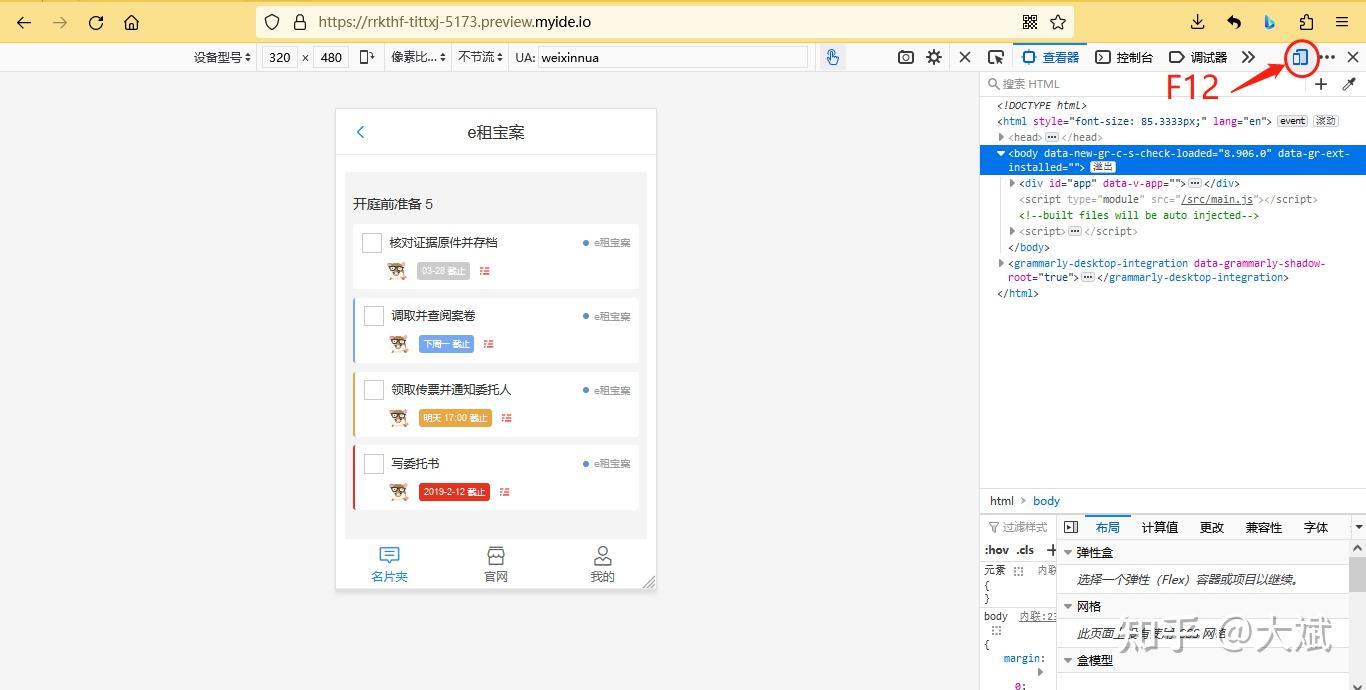Screen dimensions: 1366x690
Task: Click the 滚动 badge on html
Action: (x=1325, y=121)
